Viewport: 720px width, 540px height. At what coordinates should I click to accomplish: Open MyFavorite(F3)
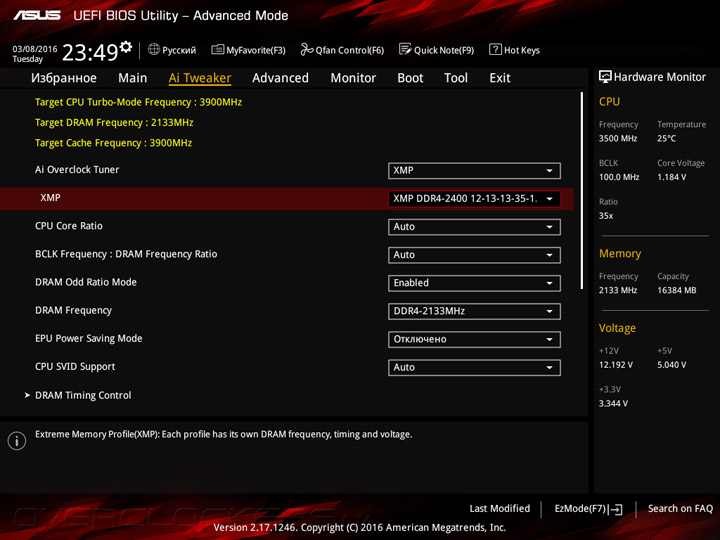(248, 50)
